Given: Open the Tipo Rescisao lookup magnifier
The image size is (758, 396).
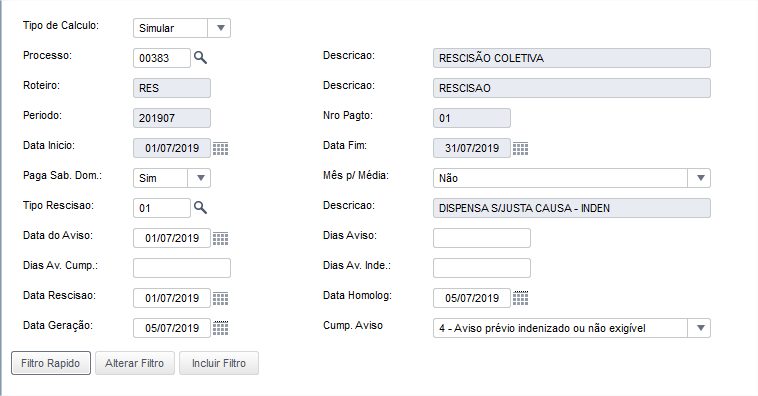Looking at the screenshot, I should coord(200,208).
